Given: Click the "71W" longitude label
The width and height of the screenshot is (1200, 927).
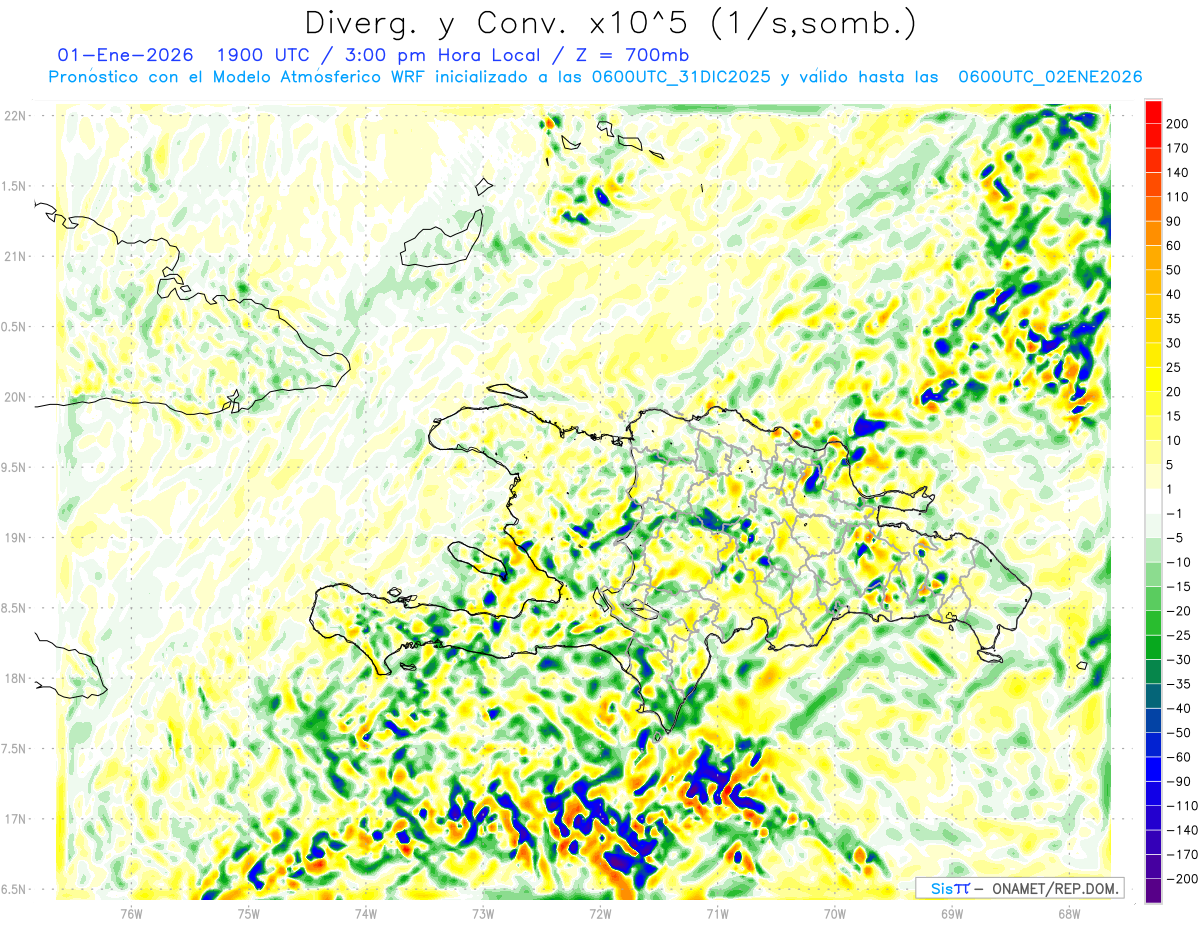Looking at the screenshot, I should coord(717,913).
